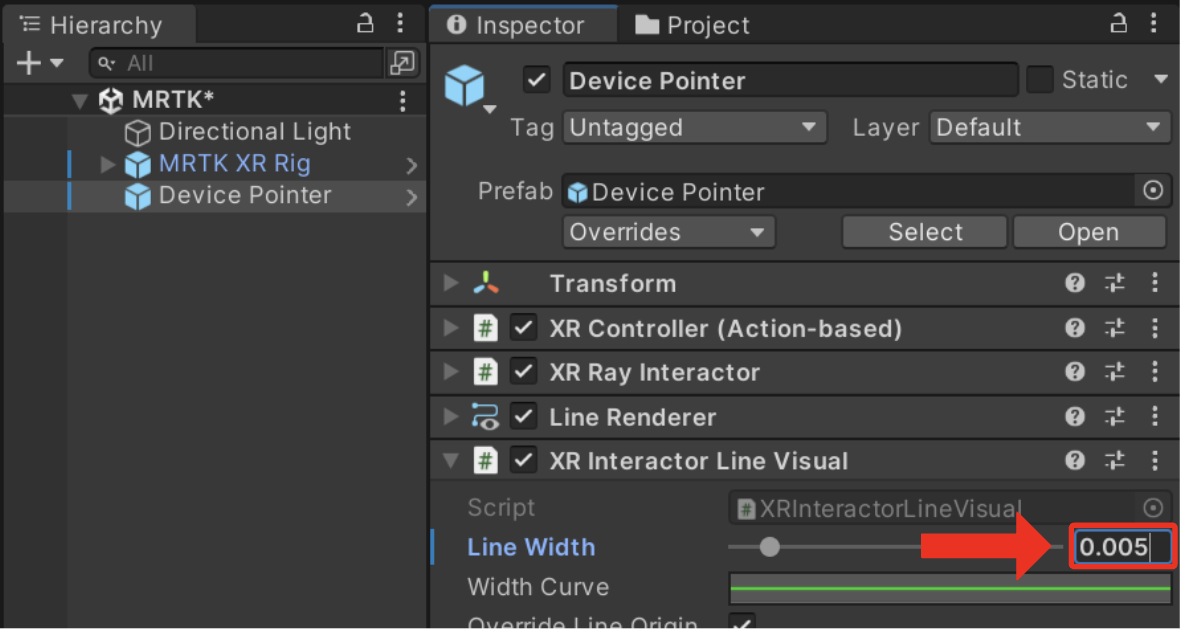Open the Layer dropdown showing Default
The width and height of the screenshot is (1180, 634).
pyautogui.click(x=1050, y=127)
